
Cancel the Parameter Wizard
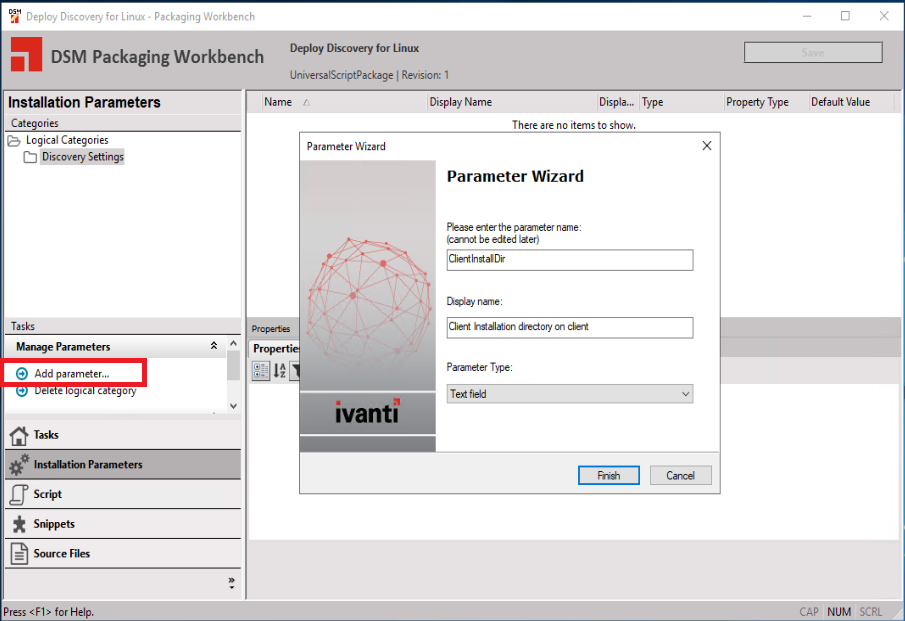[680, 475]
